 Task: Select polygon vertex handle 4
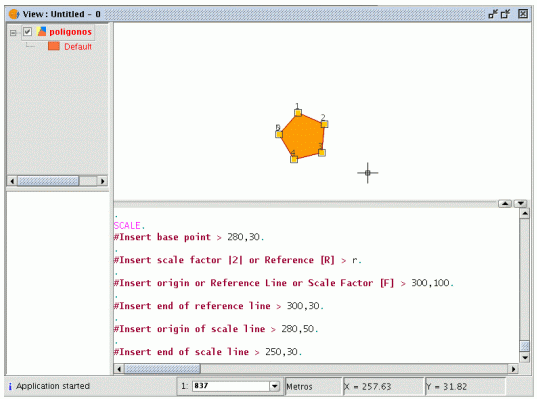pos(294,159)
